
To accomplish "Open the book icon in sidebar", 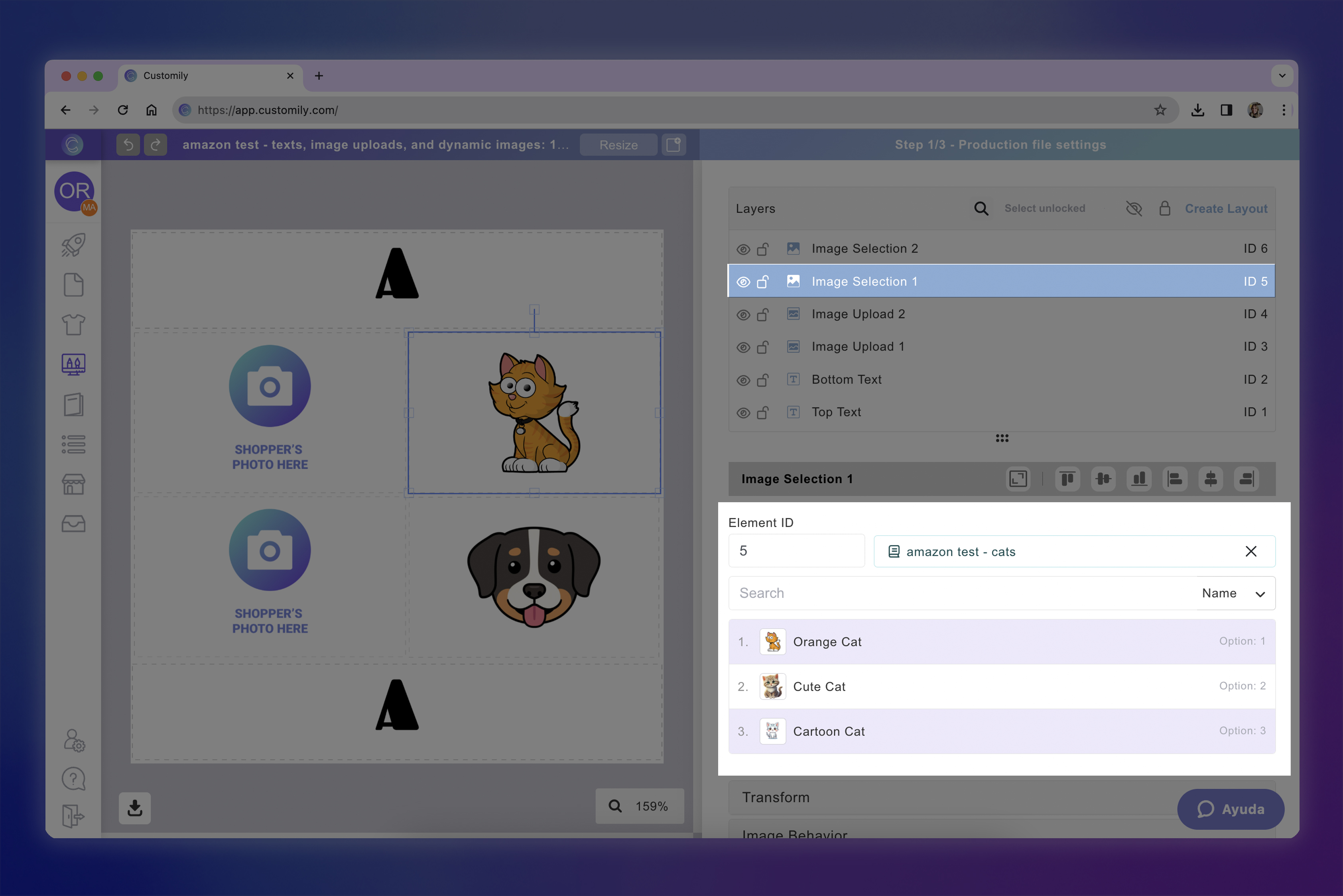I will click(73, 405).
